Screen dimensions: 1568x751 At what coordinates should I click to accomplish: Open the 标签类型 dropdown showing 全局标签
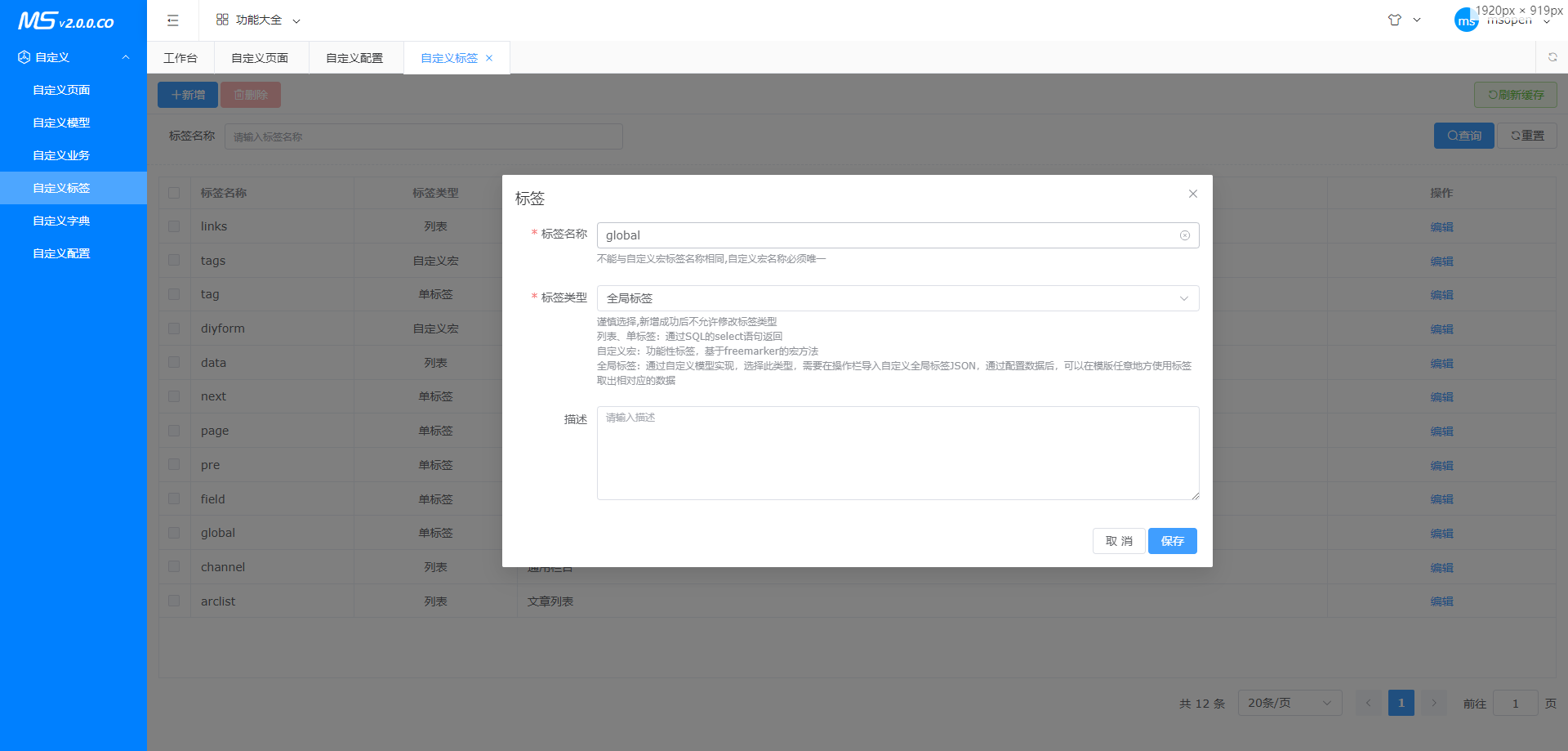[x=898, y=298]
